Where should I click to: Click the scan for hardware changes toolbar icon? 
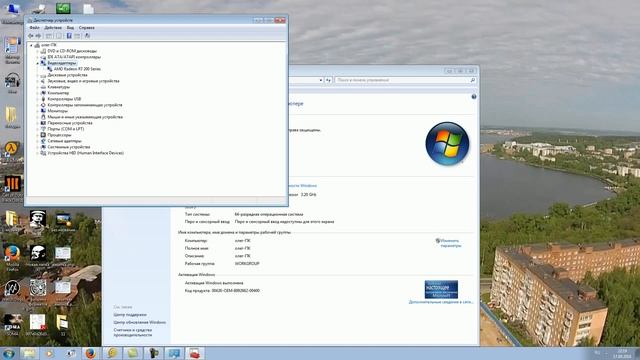click(x=87, y=36)
